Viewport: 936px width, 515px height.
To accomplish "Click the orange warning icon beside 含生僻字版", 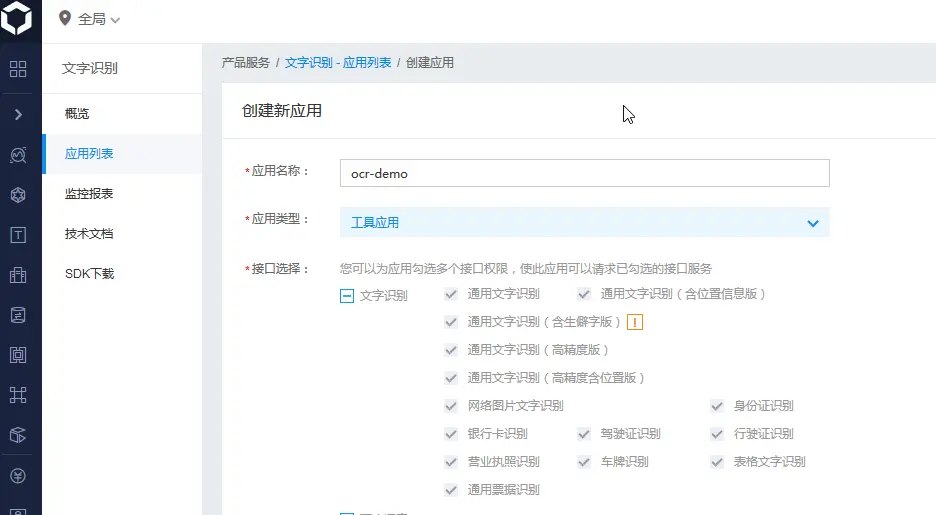I will coord(635,322).
